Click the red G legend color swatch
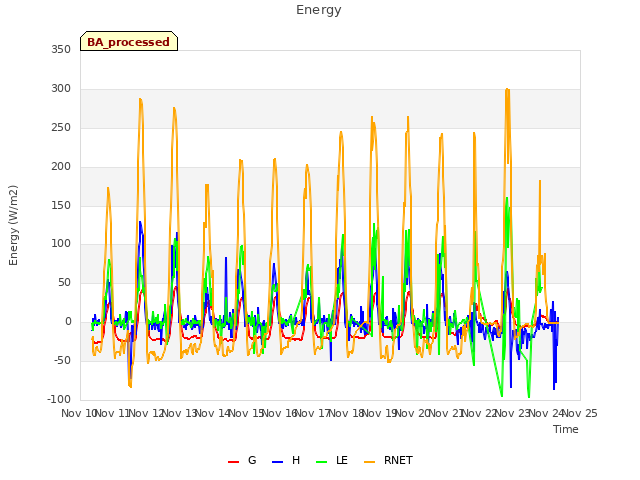 [233, 462]
